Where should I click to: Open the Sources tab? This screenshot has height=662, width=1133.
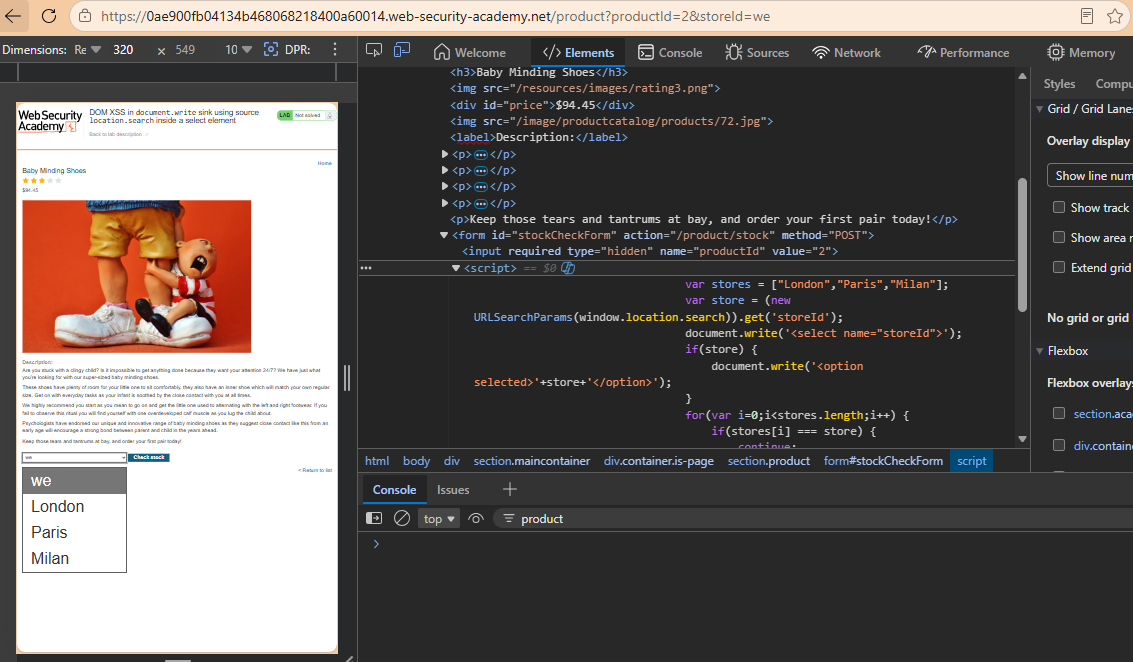[757, 53]
